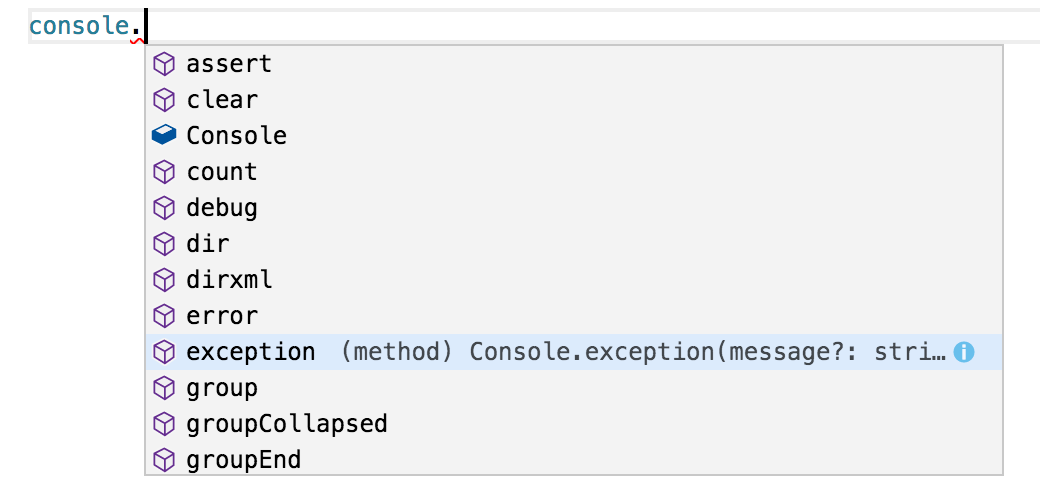Screen dimensions: 1040x494
Task: Pick the dirxml completion
Action: pos(574,280)
